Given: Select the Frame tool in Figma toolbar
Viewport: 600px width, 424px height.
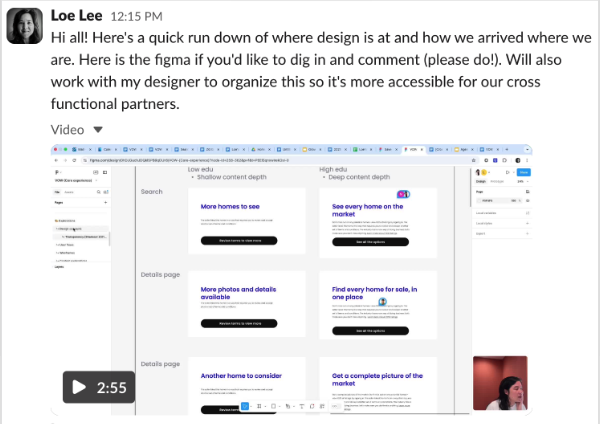Looking at the screenshot, I should [259, 406].
